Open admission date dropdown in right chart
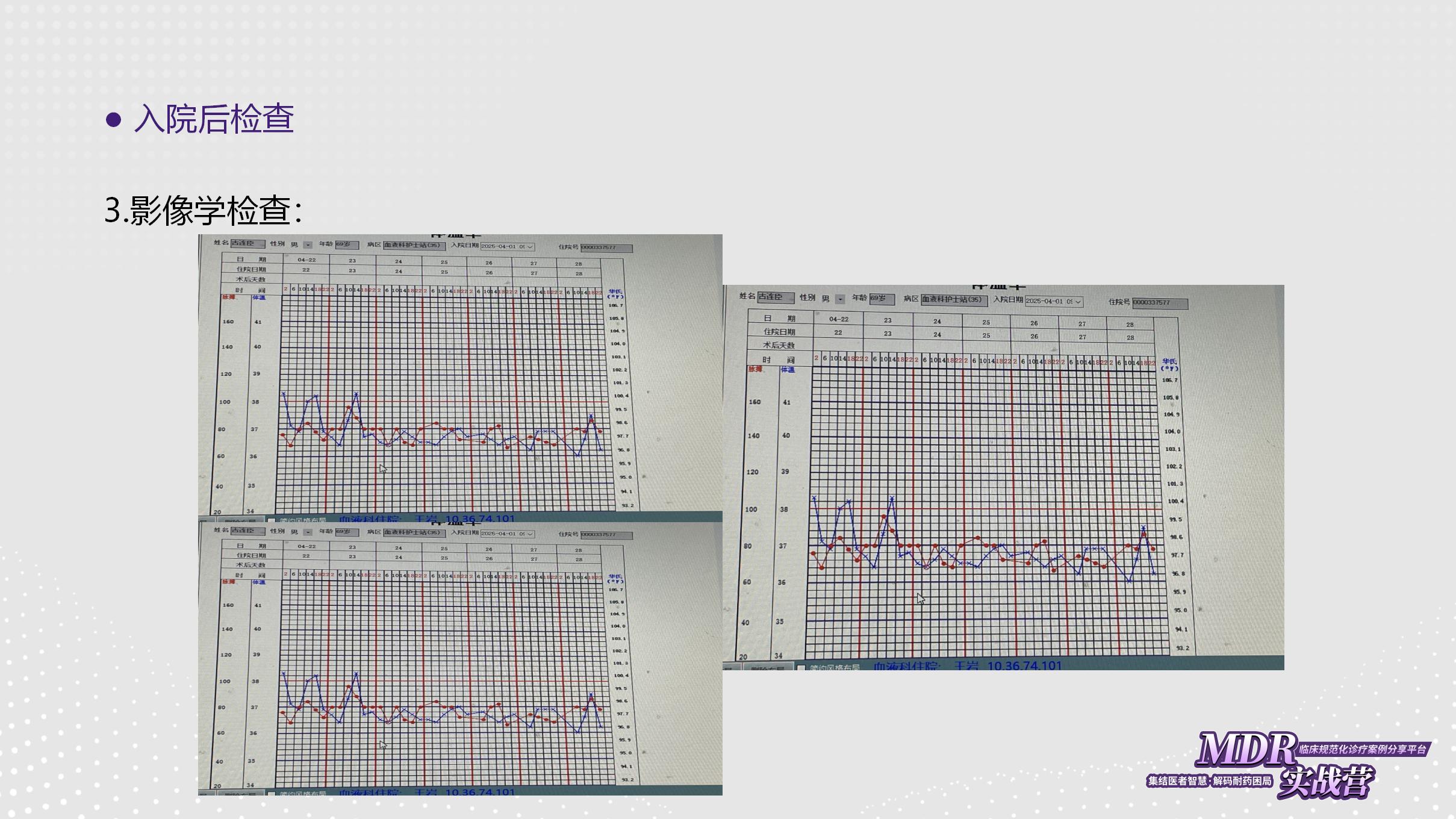This screenshot has width=1456, height=819. coord(1078,302)
